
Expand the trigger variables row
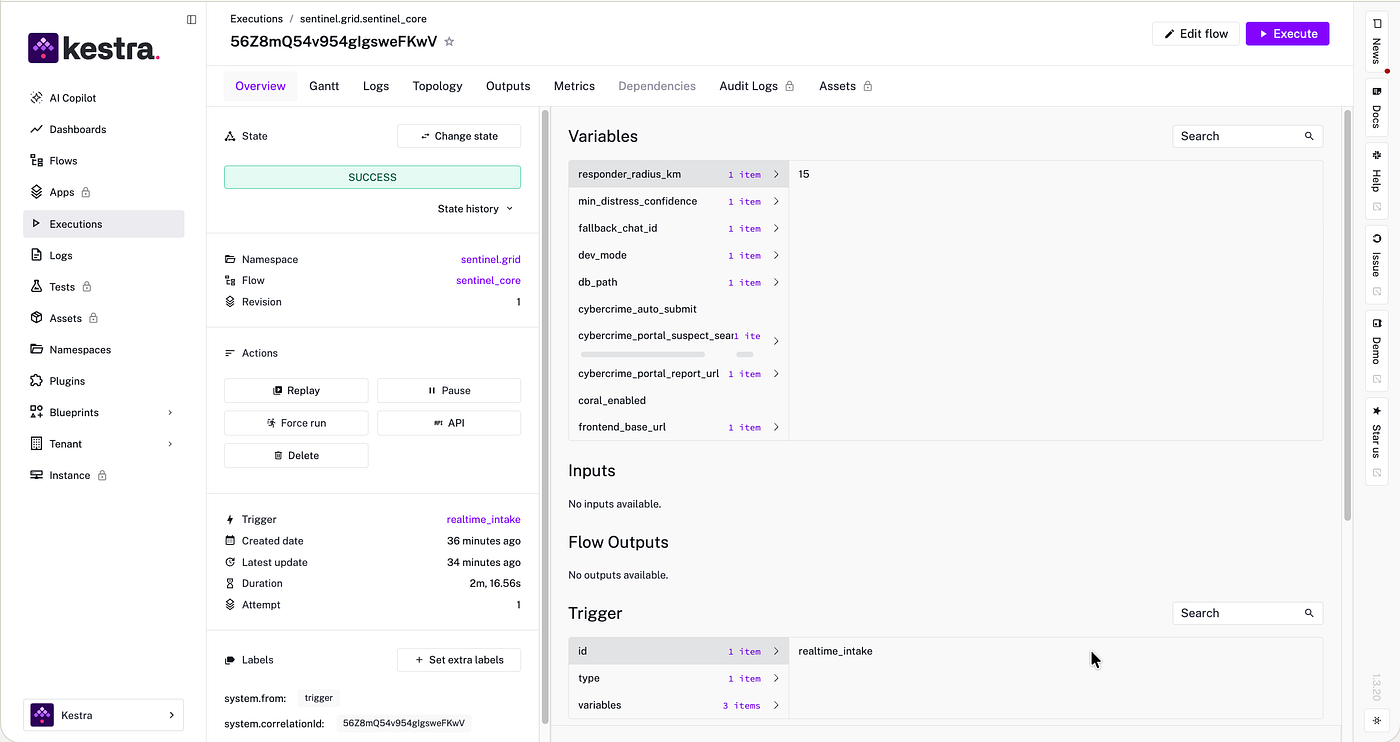click(679, 705)
